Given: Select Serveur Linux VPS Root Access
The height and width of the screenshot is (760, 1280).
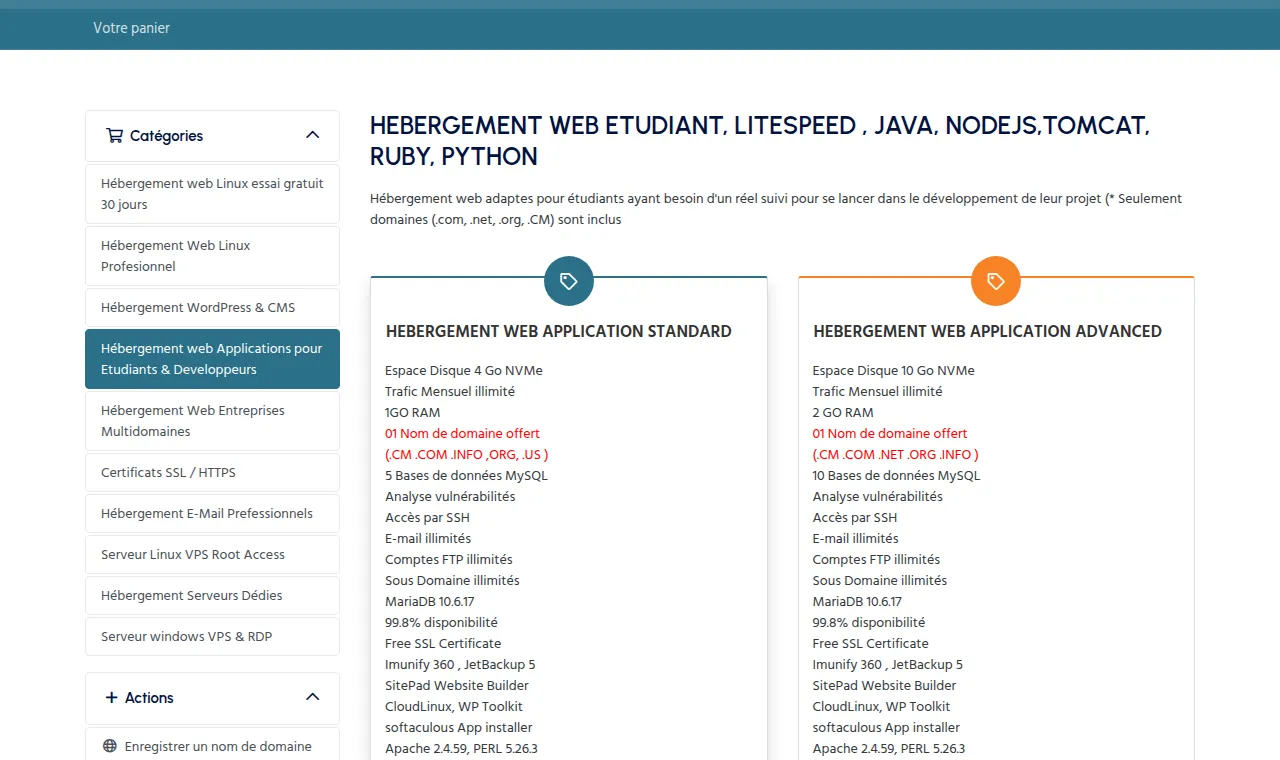Looking at the screenshot, I should tap(212, 555).
